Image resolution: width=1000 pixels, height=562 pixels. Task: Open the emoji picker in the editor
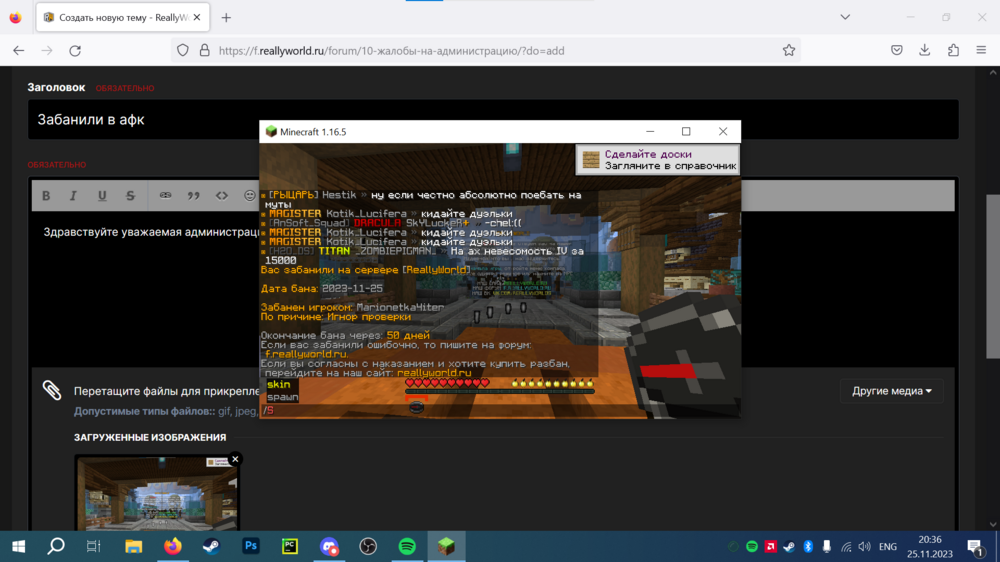(249, 196)
